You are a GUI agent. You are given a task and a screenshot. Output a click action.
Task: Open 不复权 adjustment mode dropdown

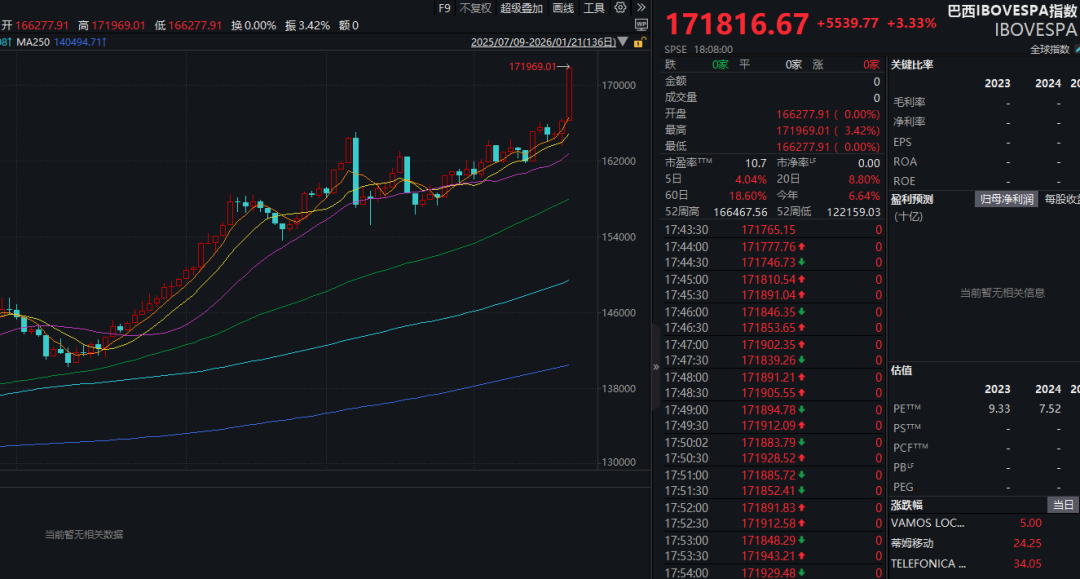pos(475,8)
